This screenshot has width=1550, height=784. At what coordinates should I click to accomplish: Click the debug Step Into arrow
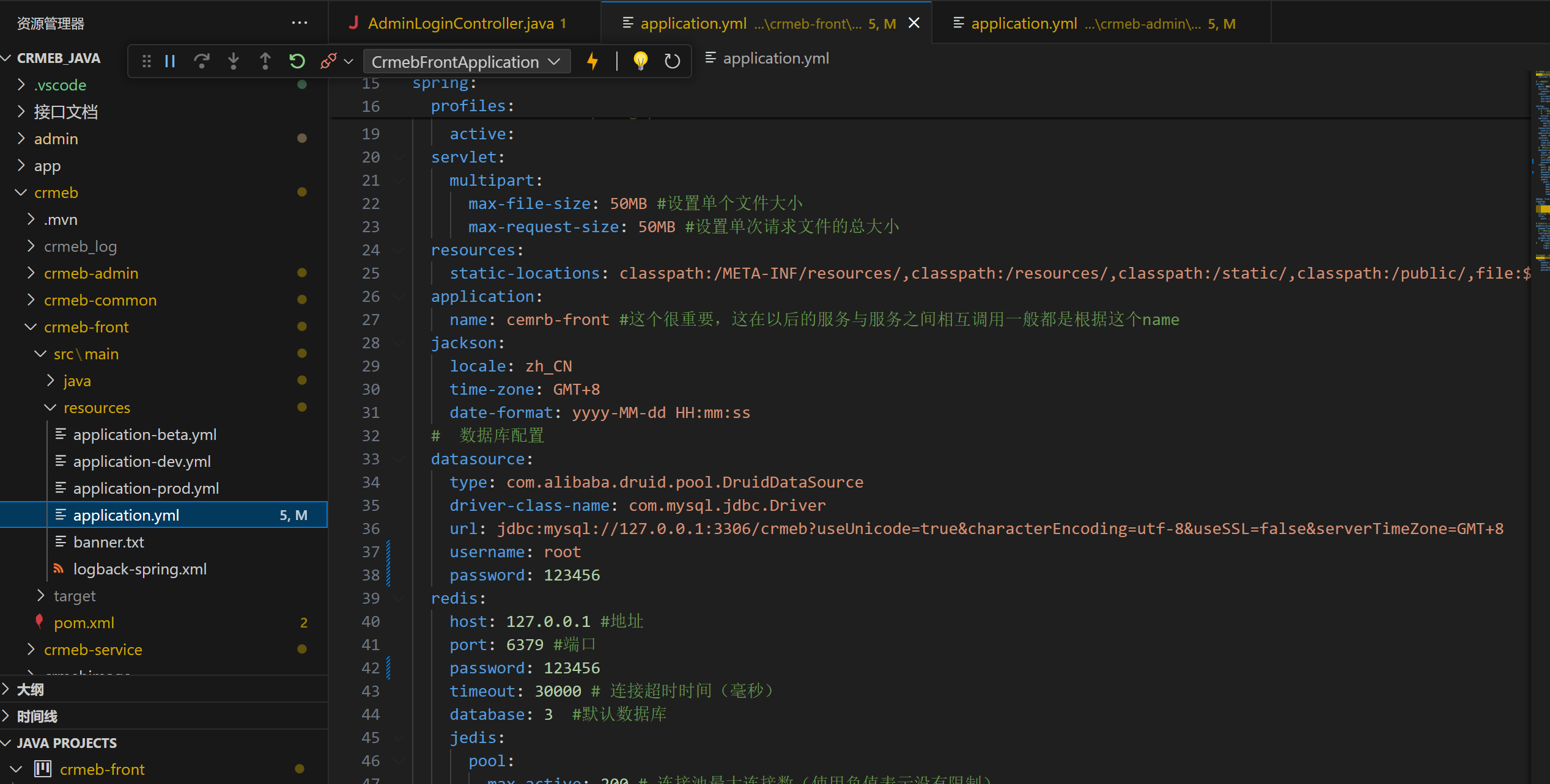point(234,61)
